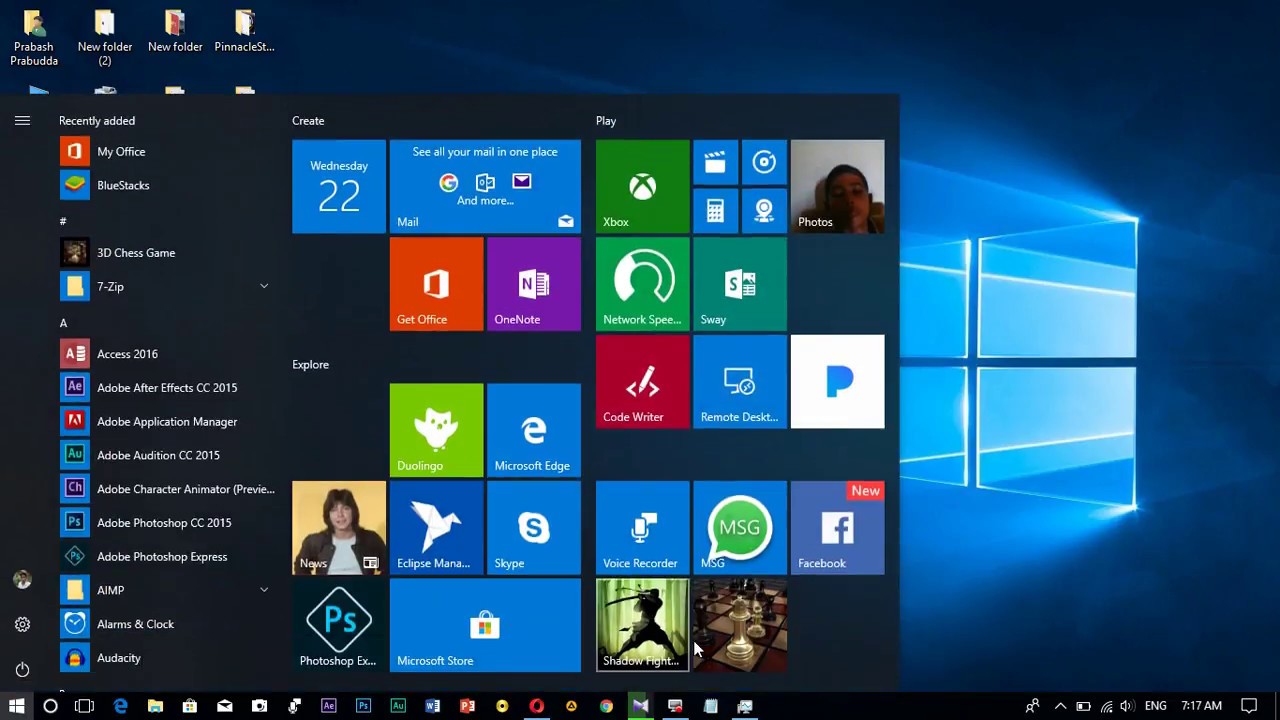1280x720 pixels.
Task: Launch the Shadow Fight tile
Action: [x=642, y=626]
